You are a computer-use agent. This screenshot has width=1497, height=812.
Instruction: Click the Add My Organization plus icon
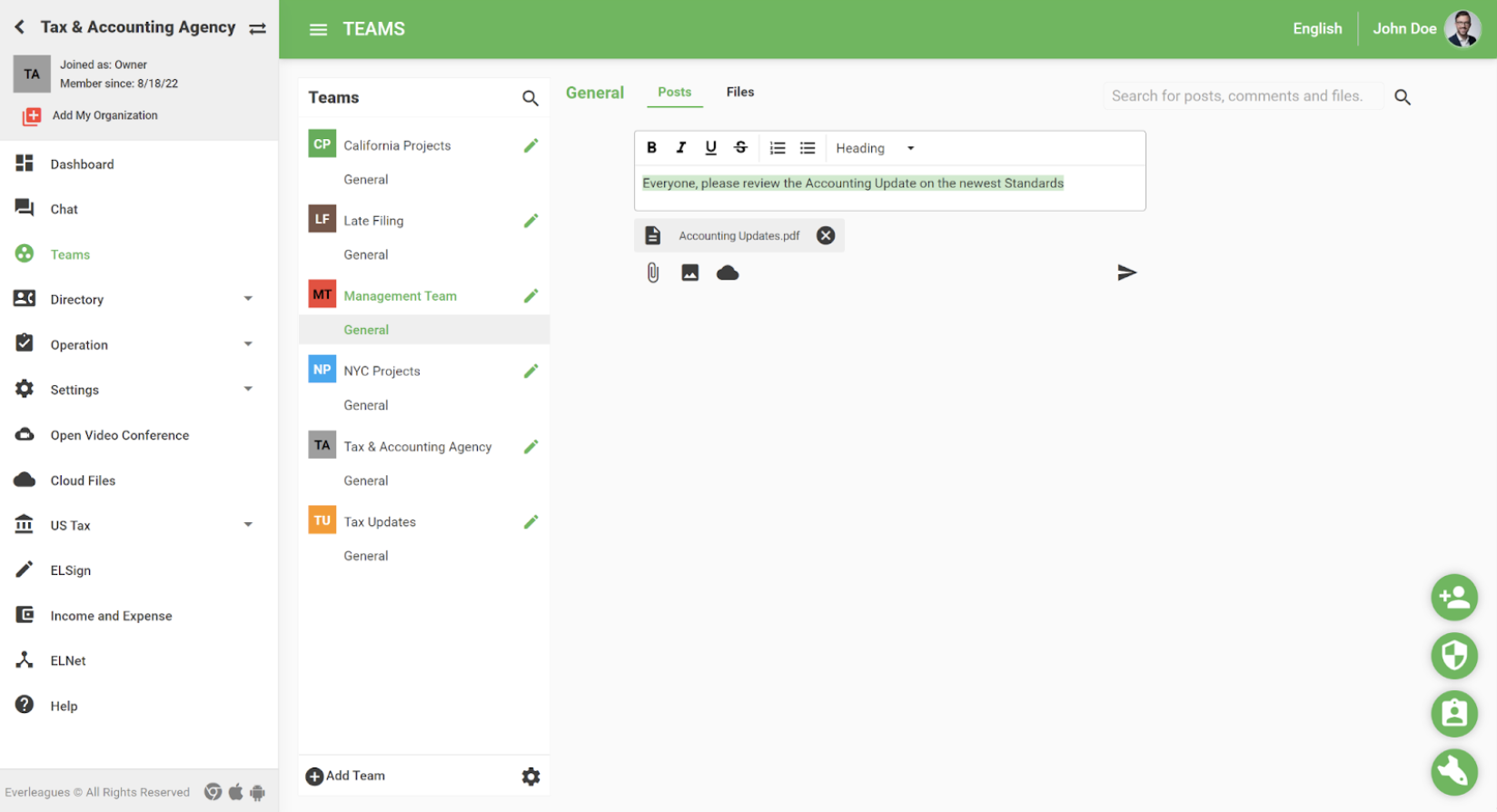(32, 116)
